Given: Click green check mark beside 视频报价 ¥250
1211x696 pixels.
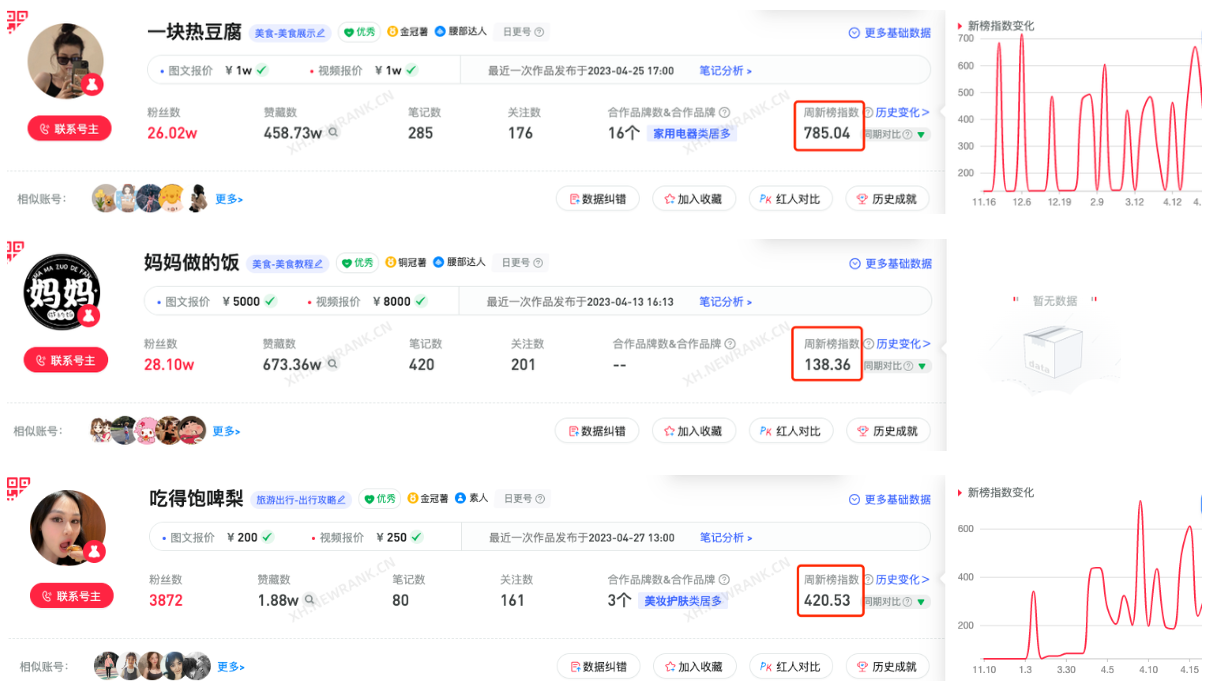Looking at the screenshot, I should tap(416, 537).
